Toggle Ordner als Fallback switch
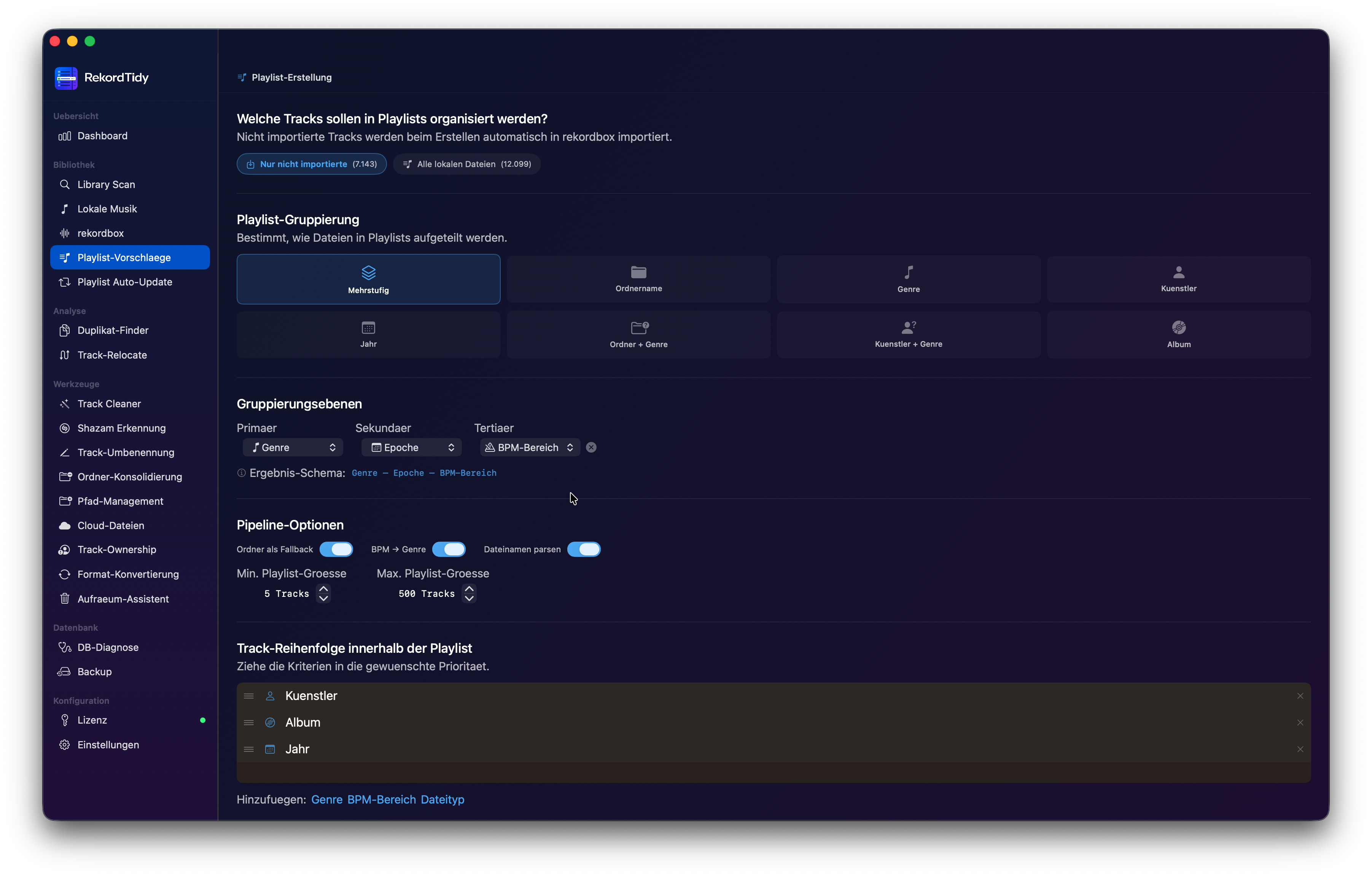Image resolution: width=1372 pixels, height=877 pixels. [336, 549]
